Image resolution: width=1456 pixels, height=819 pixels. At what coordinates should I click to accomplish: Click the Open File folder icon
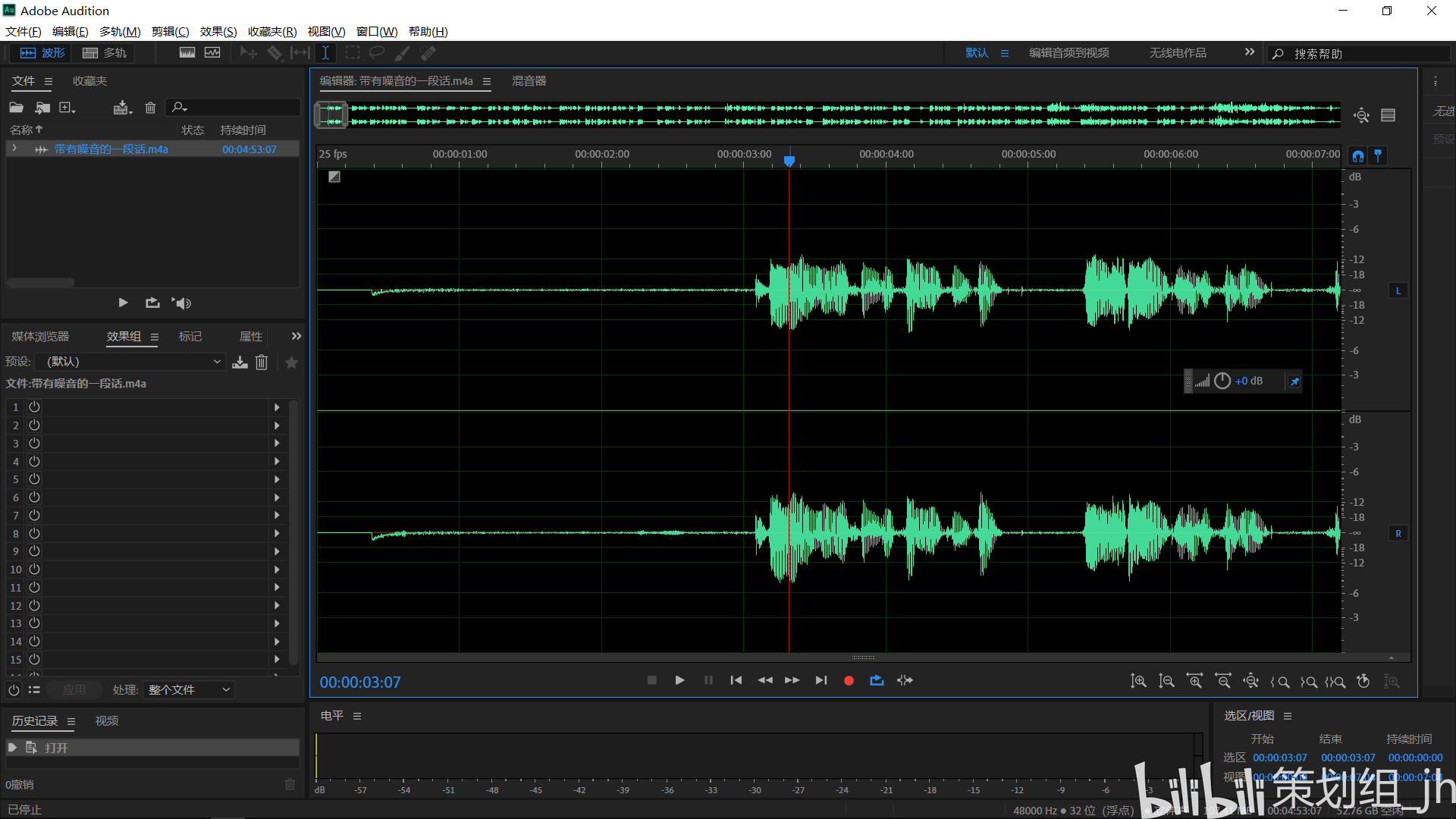click(x=17, y=108)
